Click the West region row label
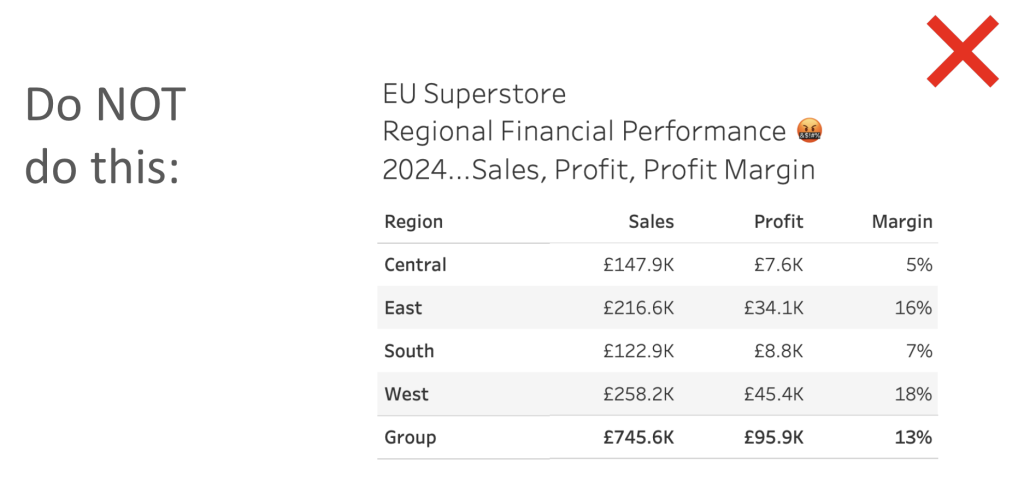The image size is (1024, 480). pyautogui.click(x=406, y=394)
